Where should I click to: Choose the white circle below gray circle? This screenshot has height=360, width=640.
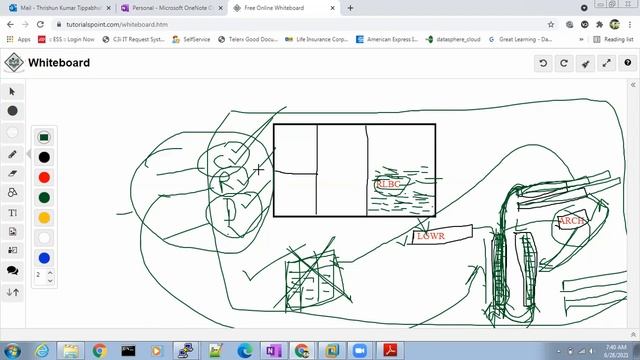pyautogui.click(x=13, y=132)
